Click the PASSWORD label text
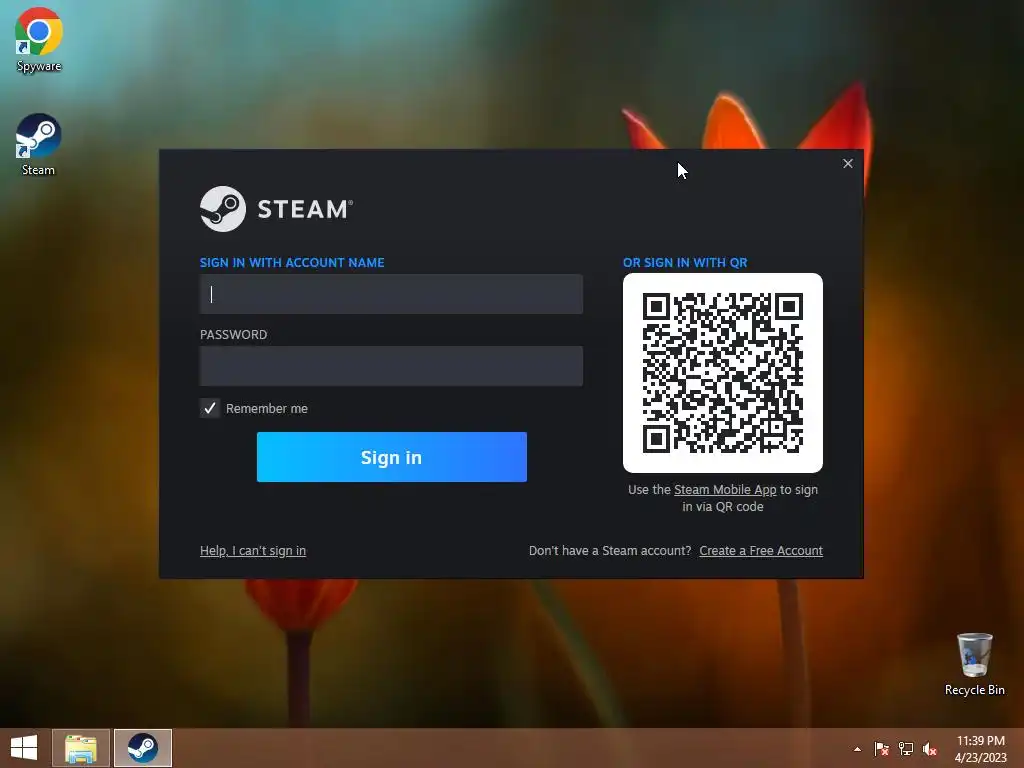The width and height of the screenshot is (1024, 768). click(233, 334)
